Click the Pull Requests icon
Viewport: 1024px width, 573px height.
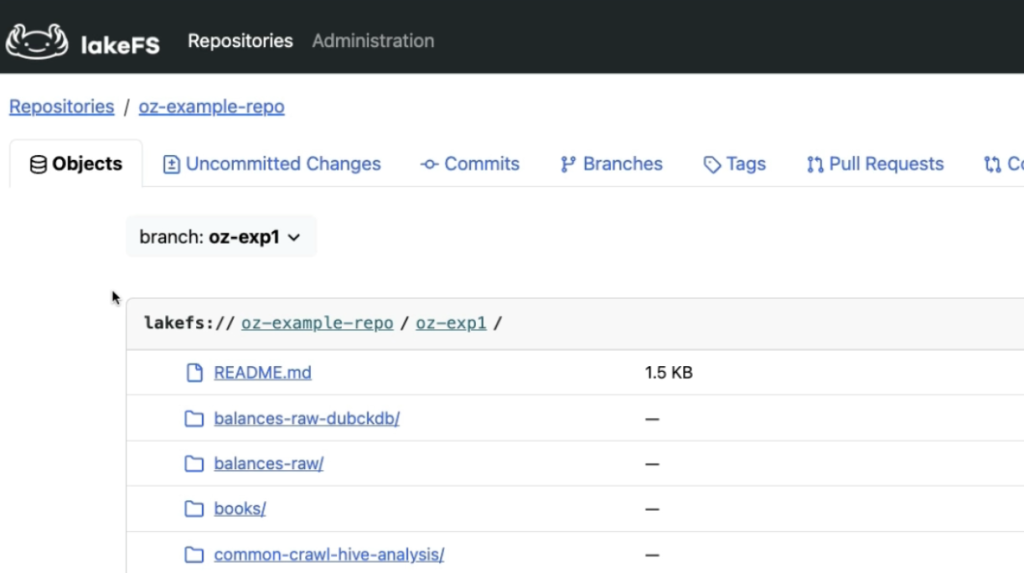(815, 165)
